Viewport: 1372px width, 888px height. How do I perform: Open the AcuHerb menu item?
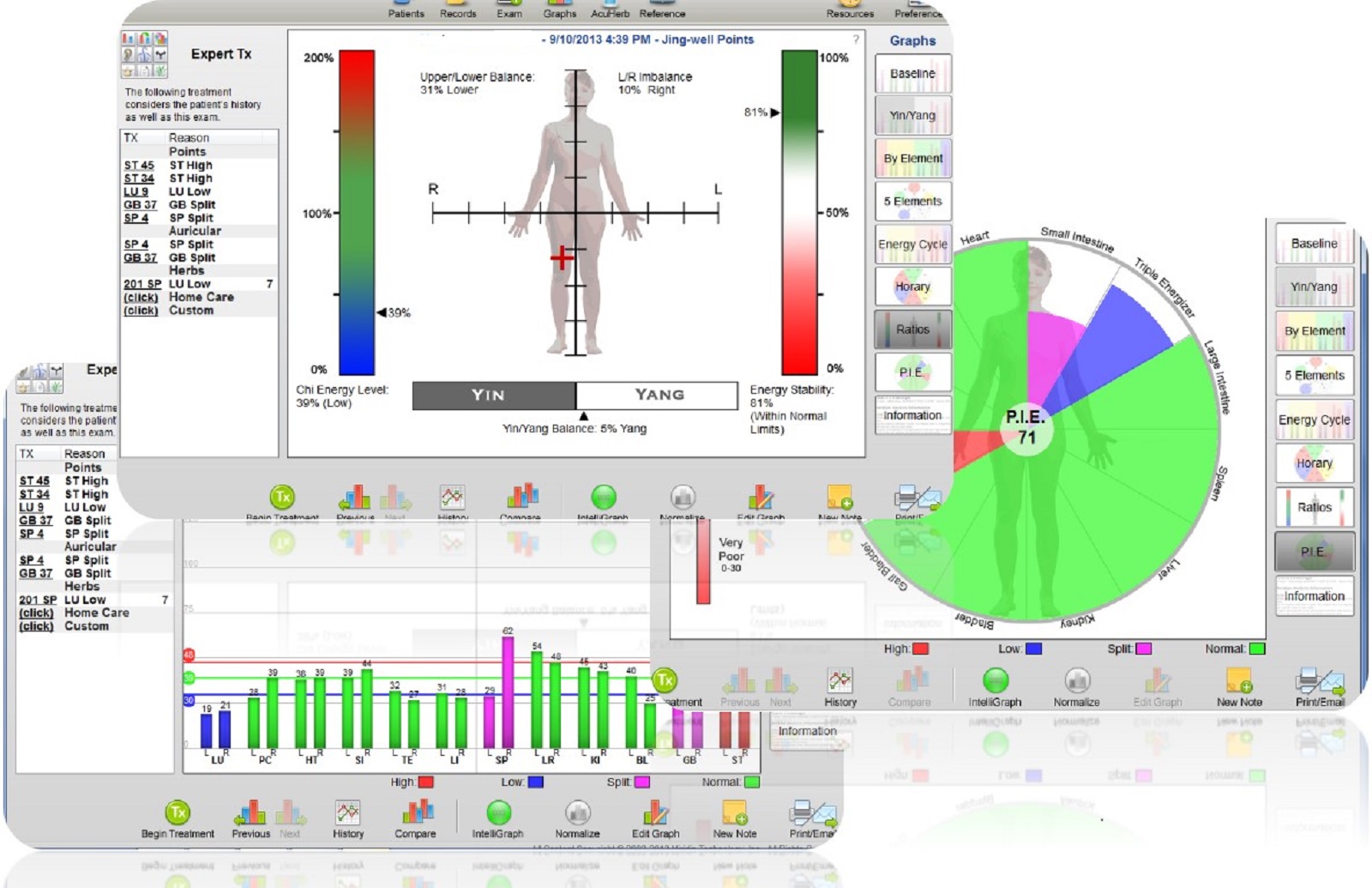[x=610, y=10]
